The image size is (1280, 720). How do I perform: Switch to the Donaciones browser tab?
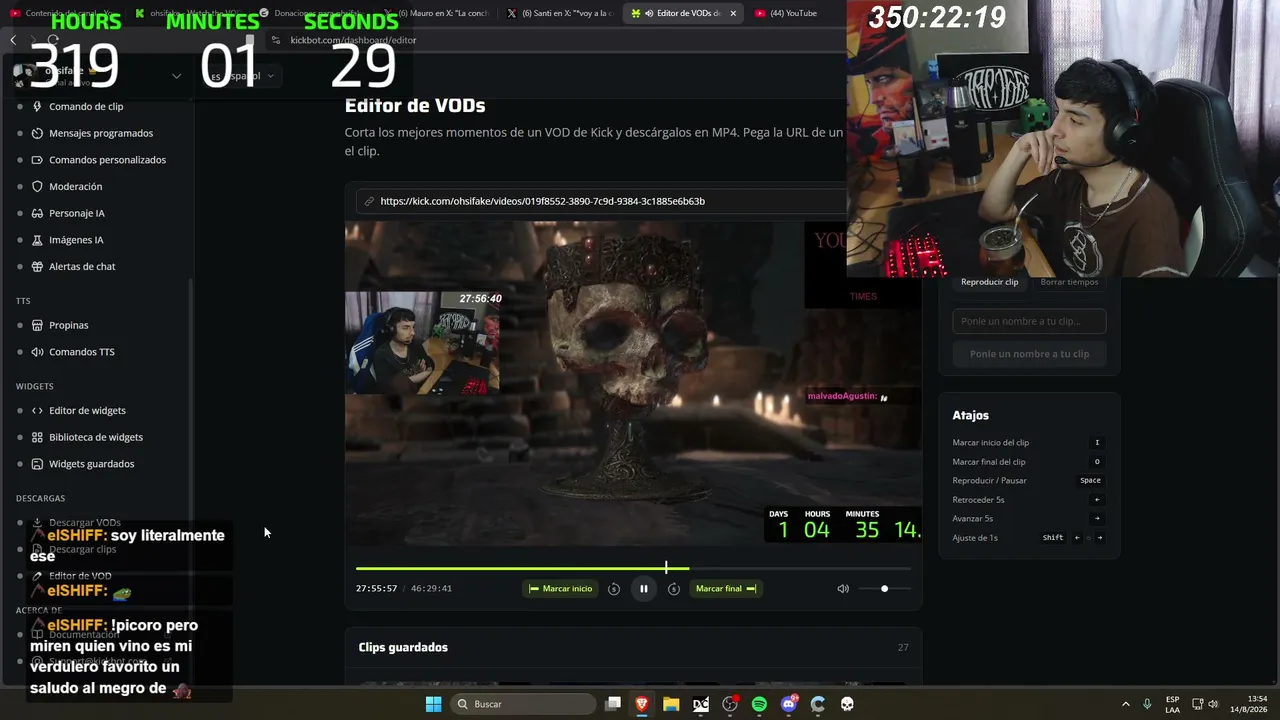pyautogui.click(x=314, y=13)
